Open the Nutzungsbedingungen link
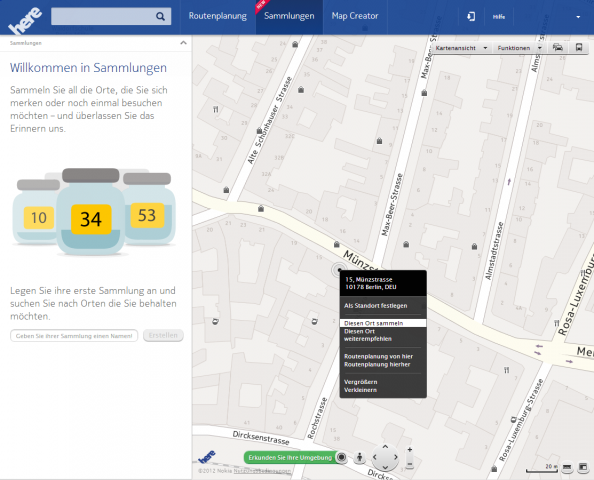This screenshot has height=480, width=594. click(262, 471)
